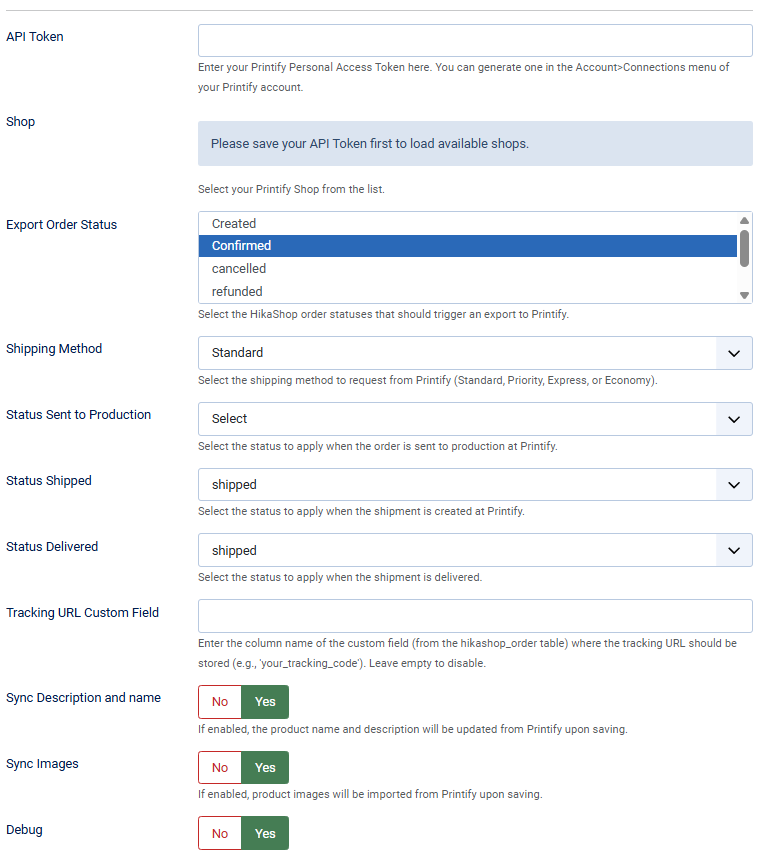The width and height of the screenshot is (759, 857).
Task: Open the Shipping Method dropdown
Action: [x=475, y=353]
